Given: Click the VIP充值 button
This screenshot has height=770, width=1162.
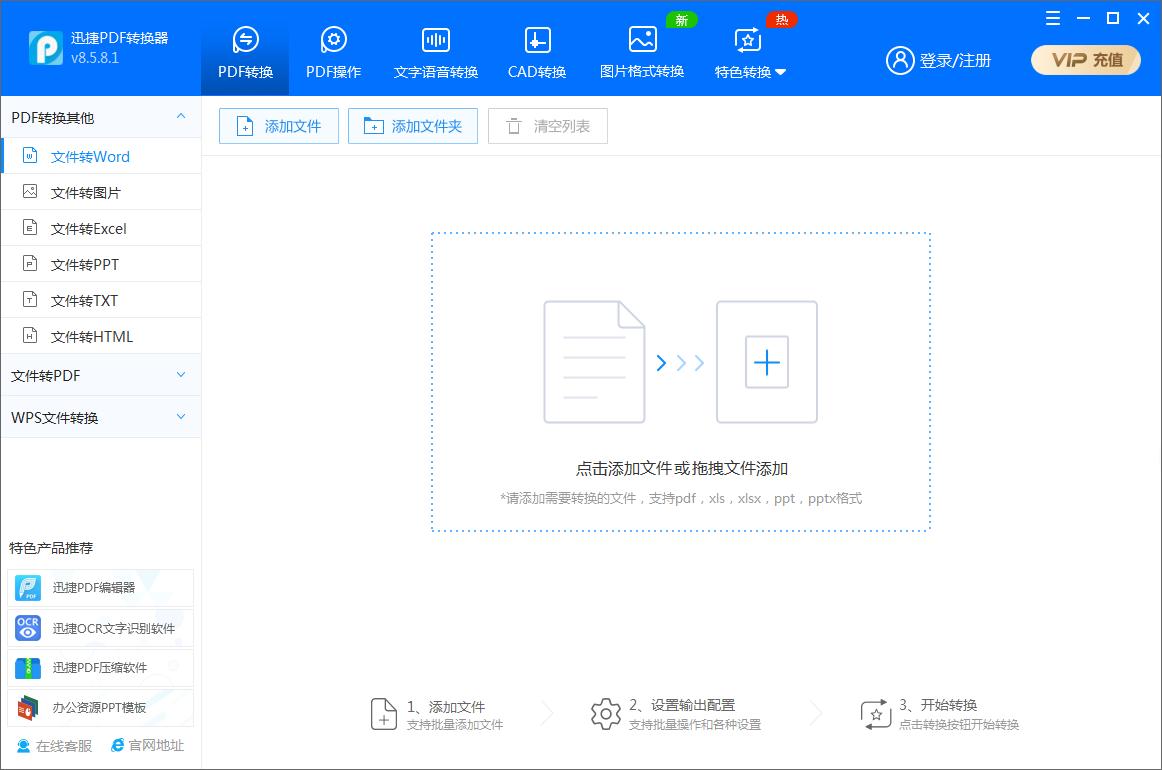Looking at the screenshot, I should pos(1085,60).
